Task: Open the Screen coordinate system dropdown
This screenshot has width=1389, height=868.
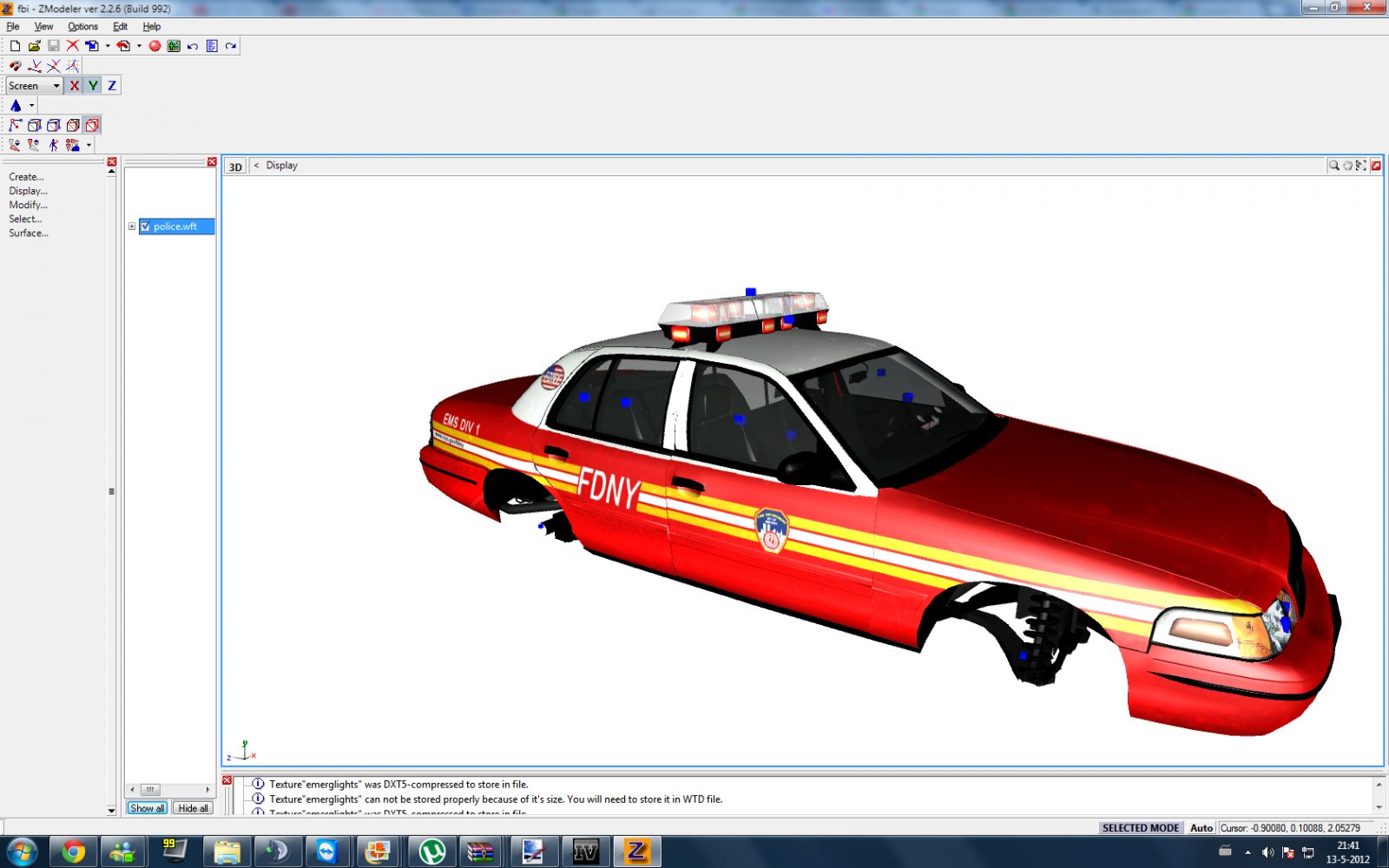Action: click(x=56, y=86)
